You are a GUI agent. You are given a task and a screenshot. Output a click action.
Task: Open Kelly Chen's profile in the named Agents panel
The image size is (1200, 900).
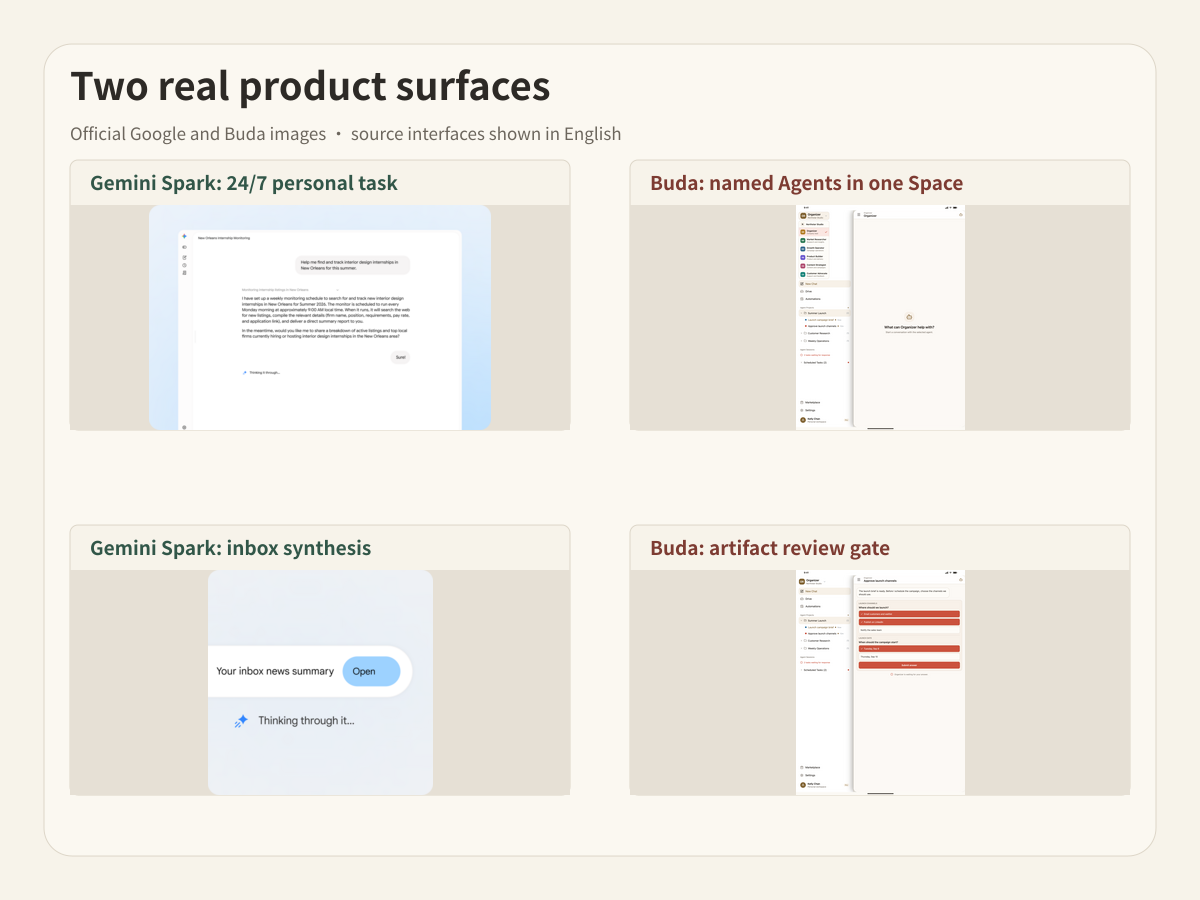(824, 420)
